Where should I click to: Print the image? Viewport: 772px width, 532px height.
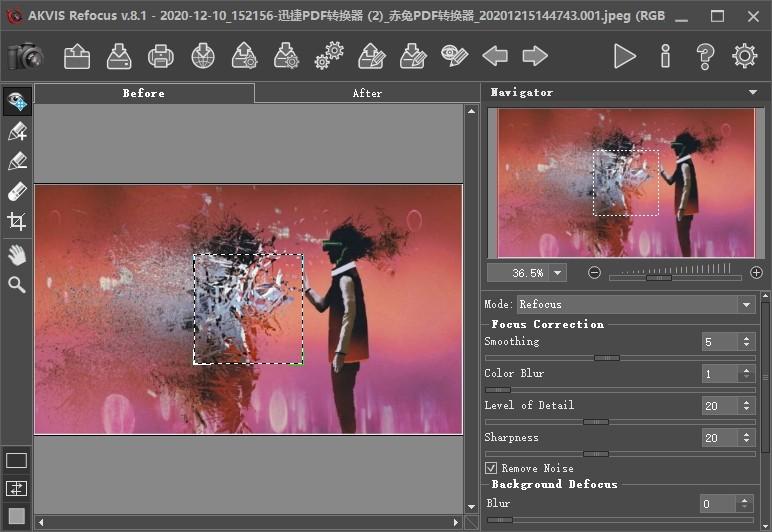click(x=161, y=56)
